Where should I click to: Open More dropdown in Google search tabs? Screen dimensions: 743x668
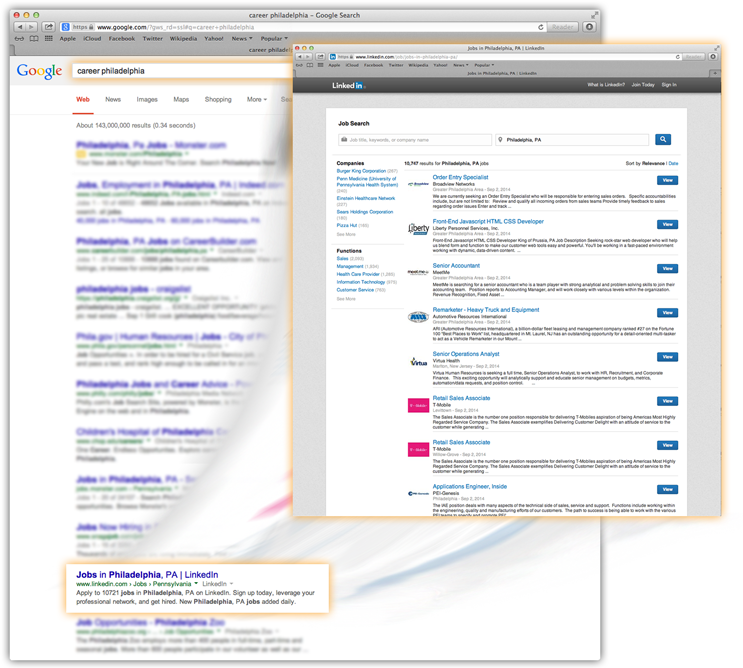tap(256, 99)
